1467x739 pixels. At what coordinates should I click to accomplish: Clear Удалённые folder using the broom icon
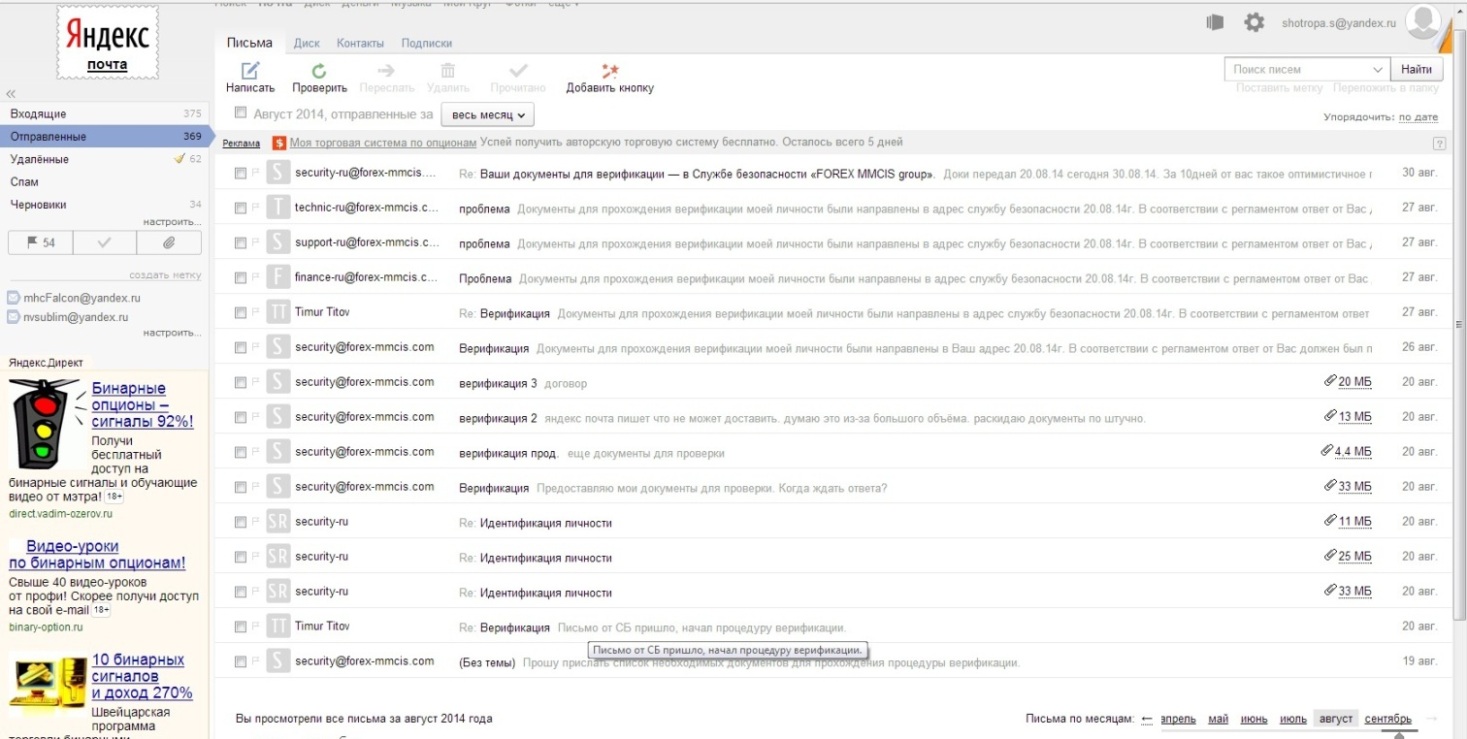click(x=180, y=158)
